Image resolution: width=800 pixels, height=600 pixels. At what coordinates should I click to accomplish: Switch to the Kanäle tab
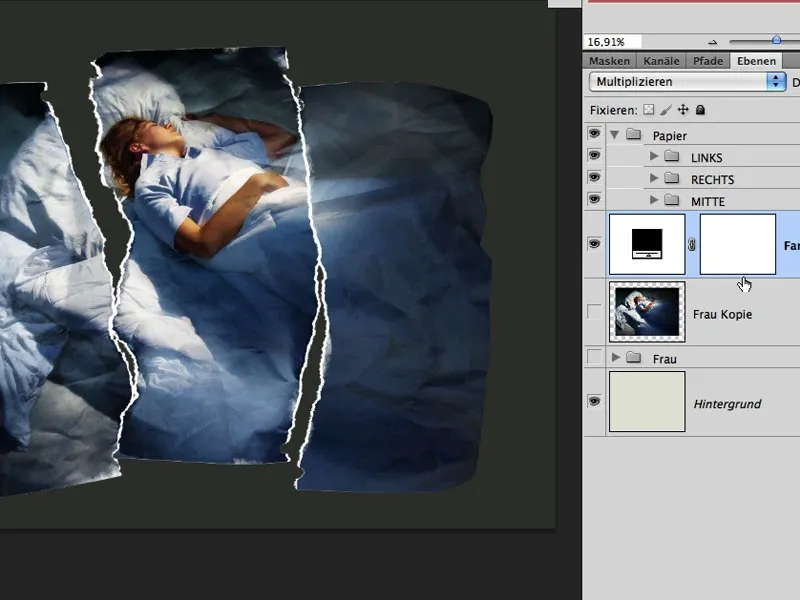click(661, 61)
